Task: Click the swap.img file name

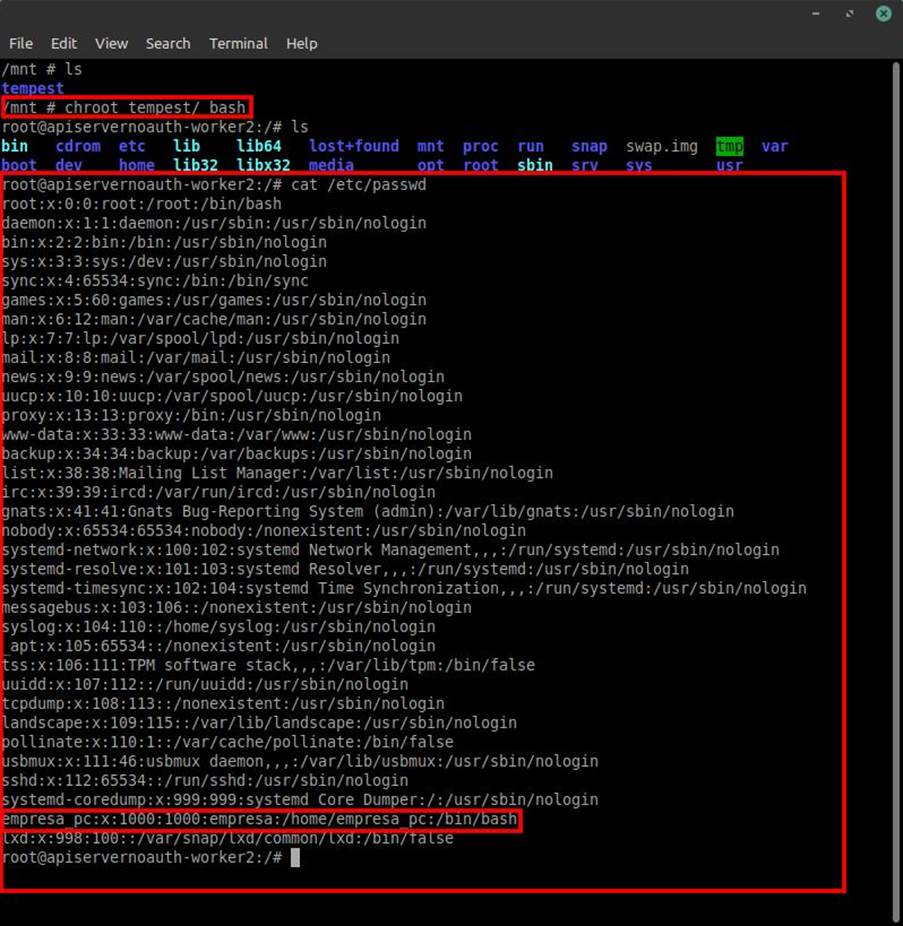Action: [x=661, y=146]
